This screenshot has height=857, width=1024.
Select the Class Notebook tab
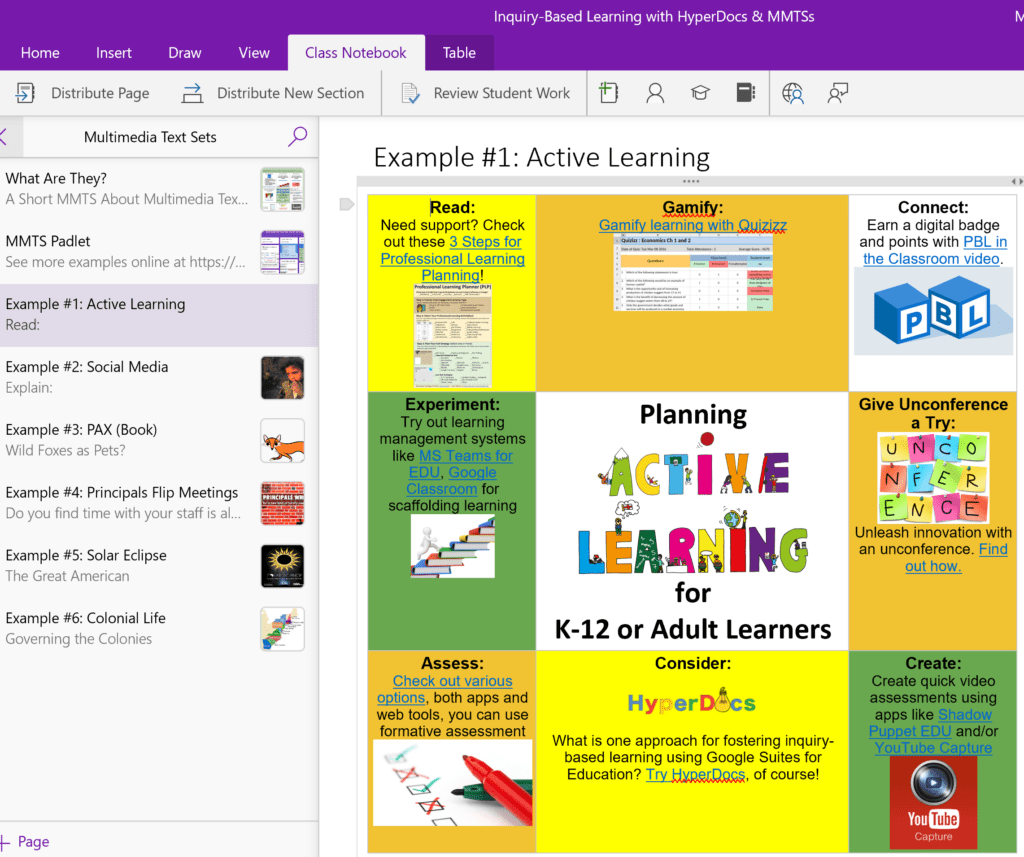point(356,53)
